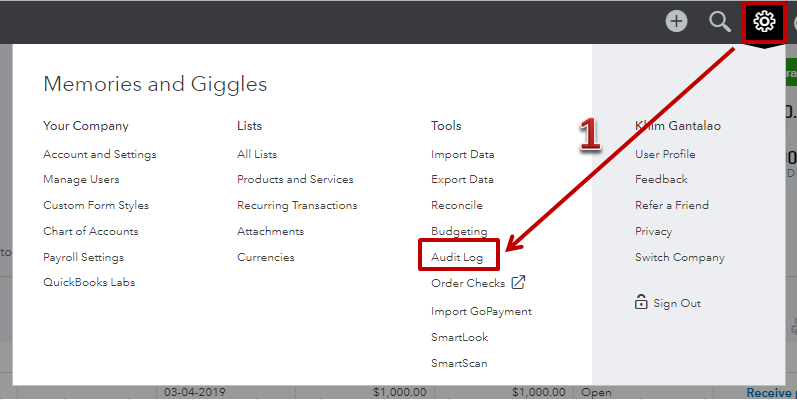Click Switch Company
Viewport: 797px width, 400px height.
[x=680, y=258]
